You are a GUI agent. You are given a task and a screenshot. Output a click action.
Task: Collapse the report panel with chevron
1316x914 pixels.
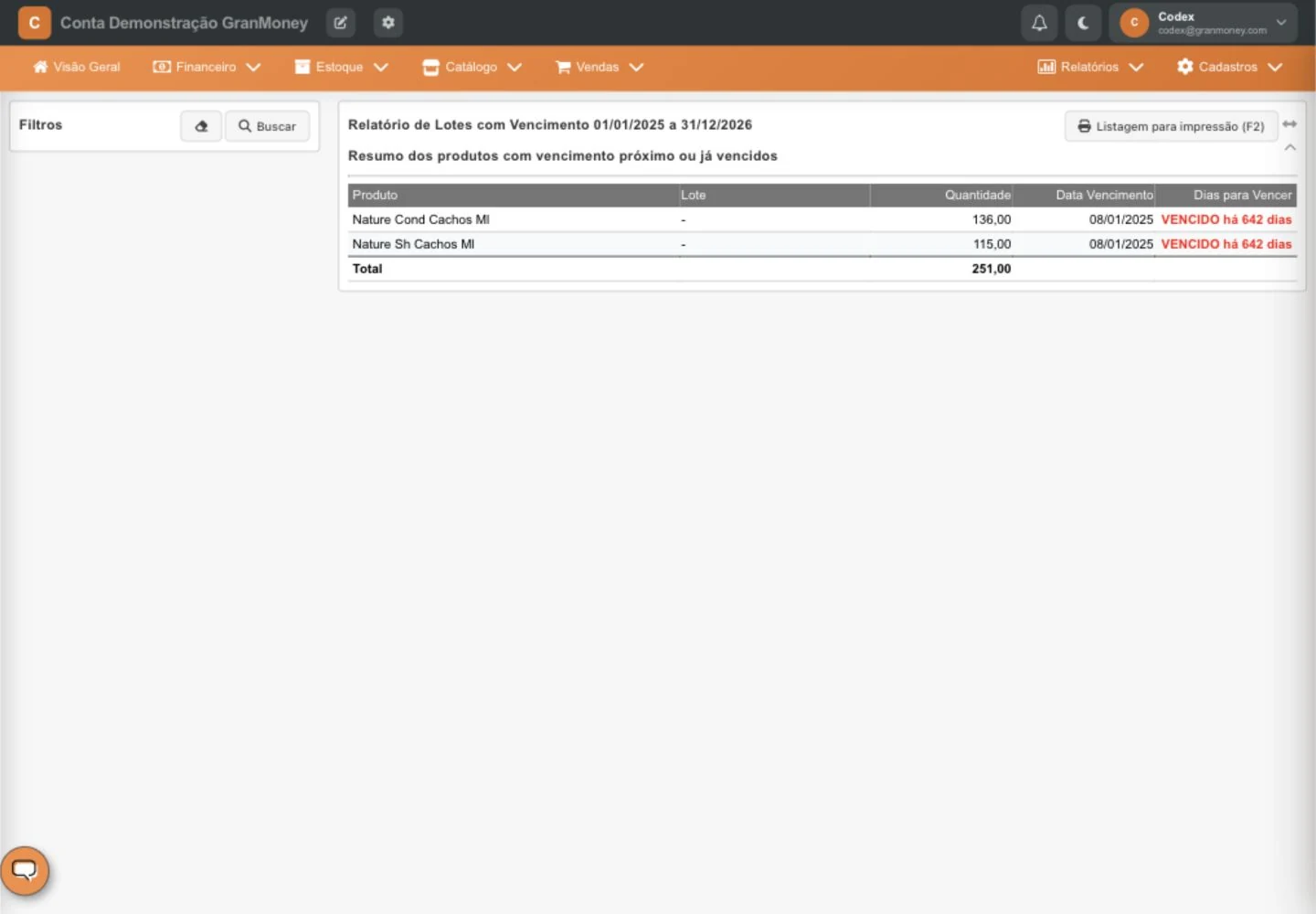point(1290,147)
